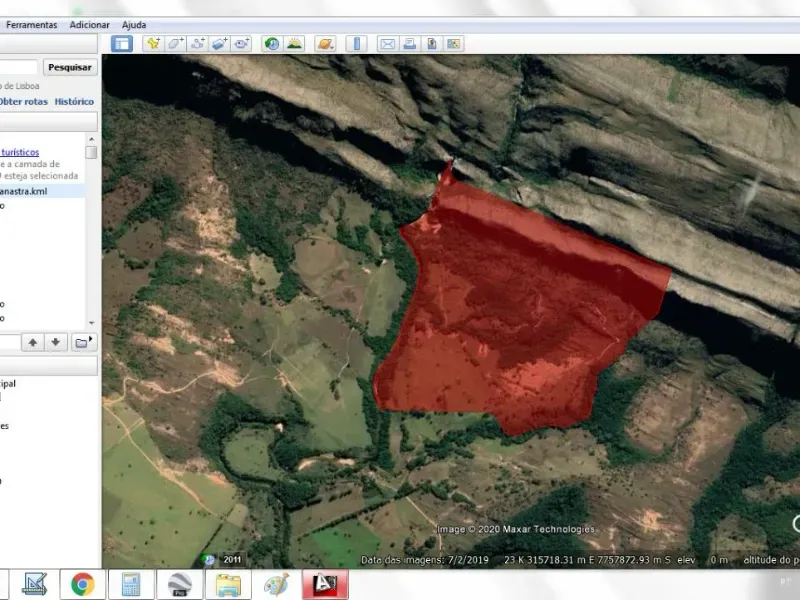800x600 pixels.
Task: Open the Ferramentas menu
Action: [x=31, y=24]
